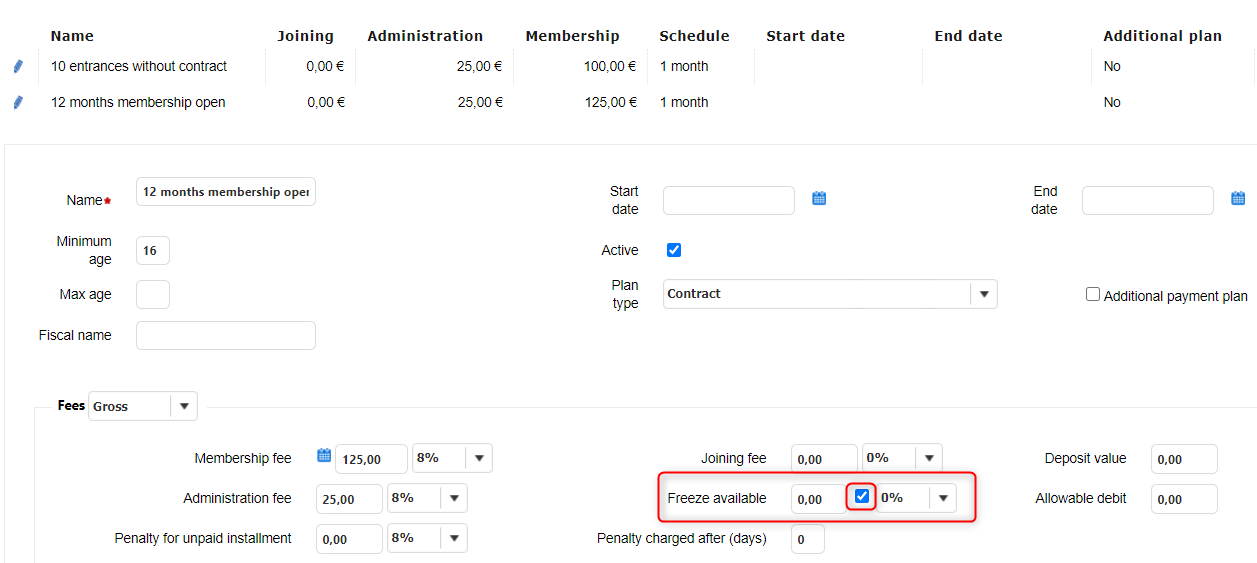1257x563 pixels.
Task: Uncheck the Active checkbox
Action: click(x=674, y=250)
